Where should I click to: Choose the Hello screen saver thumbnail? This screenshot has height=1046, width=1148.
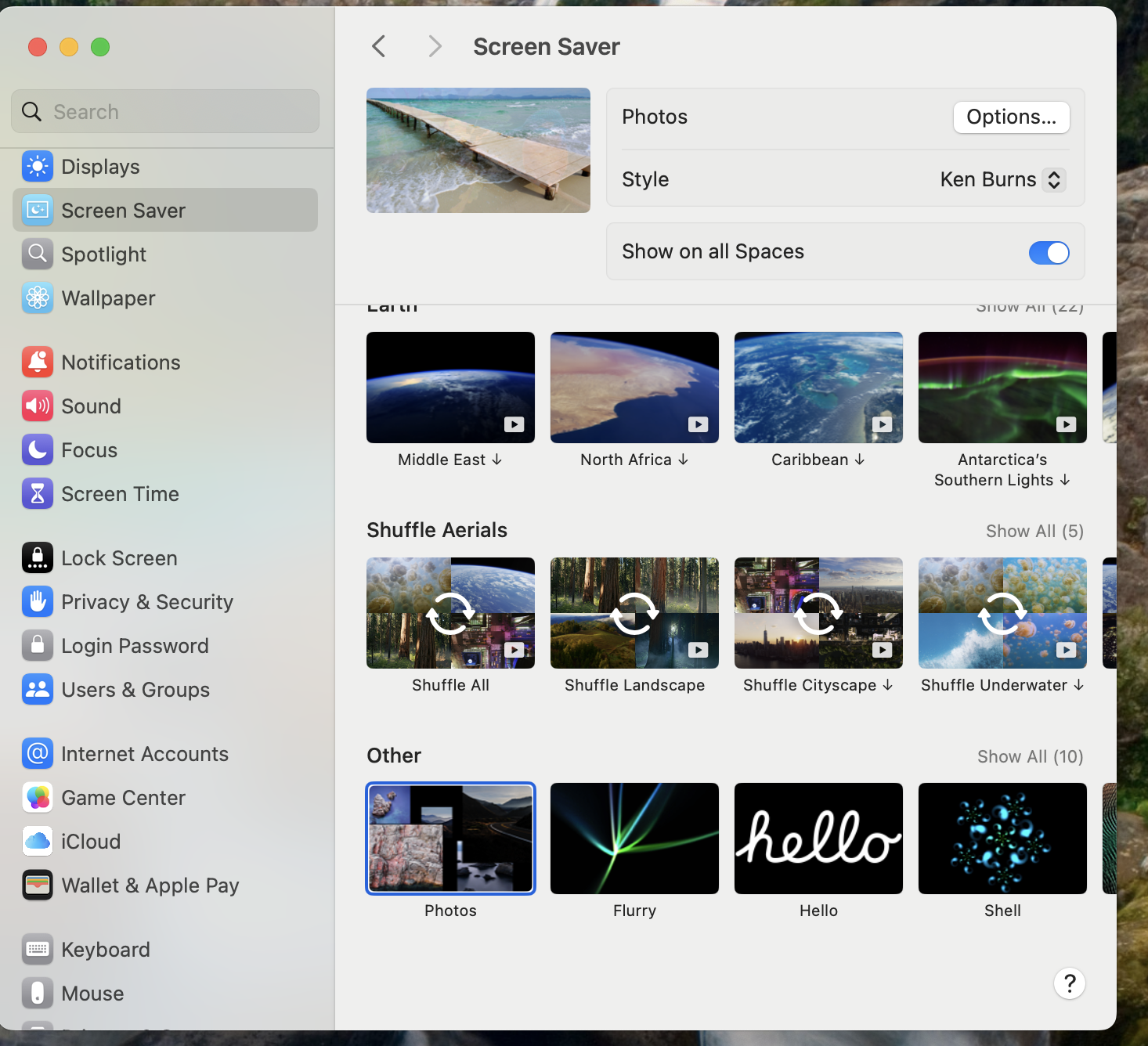(818, 839)
